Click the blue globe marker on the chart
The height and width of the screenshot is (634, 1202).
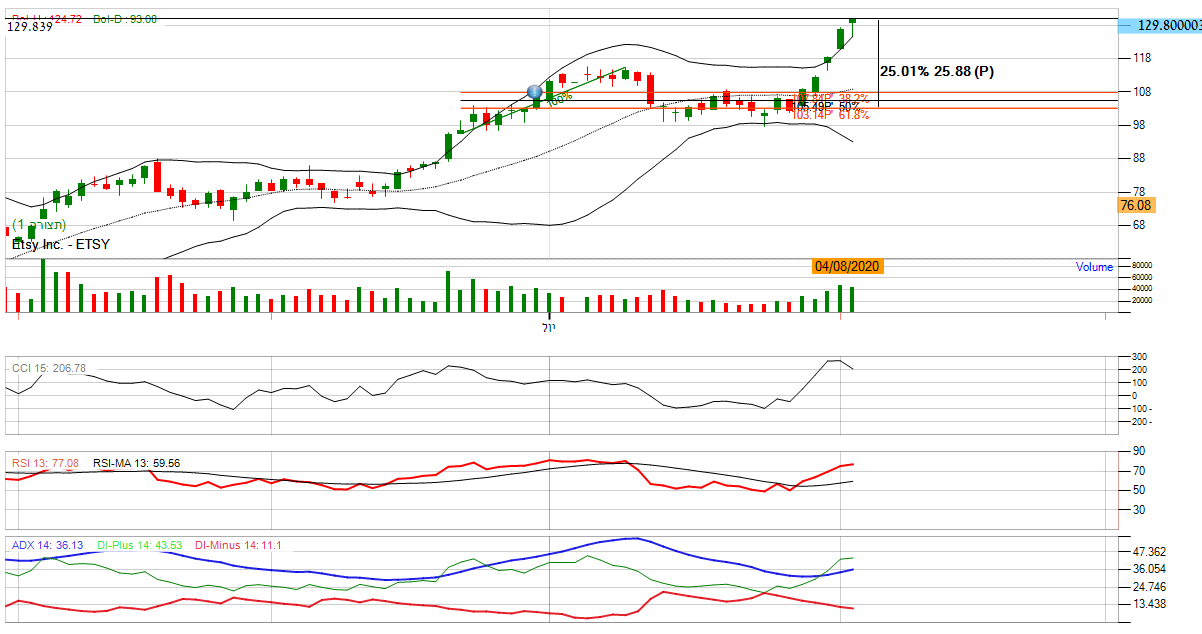coord(535,92)
